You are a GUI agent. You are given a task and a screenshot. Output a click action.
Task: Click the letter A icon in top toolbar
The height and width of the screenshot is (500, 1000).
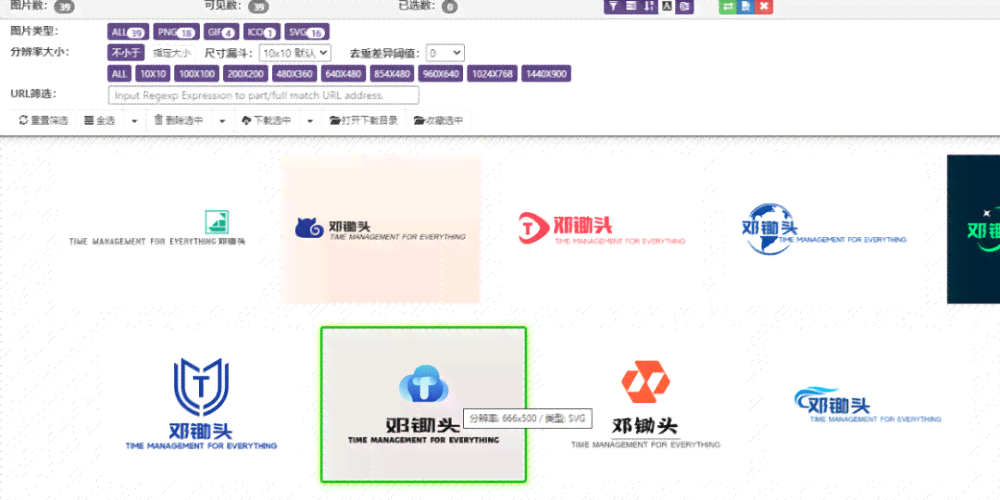click(667, 6)
